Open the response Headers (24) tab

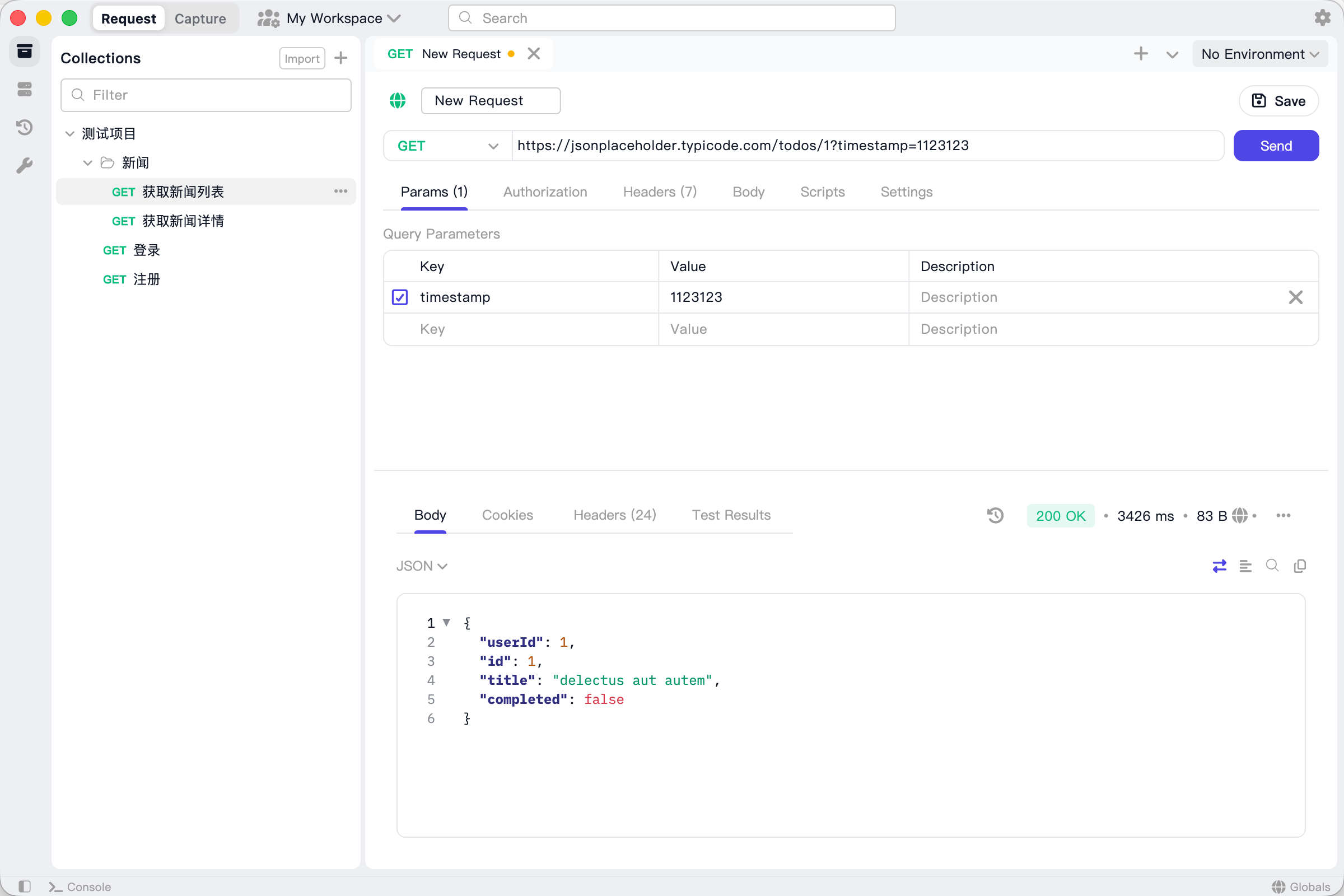[x=615, y=515]
